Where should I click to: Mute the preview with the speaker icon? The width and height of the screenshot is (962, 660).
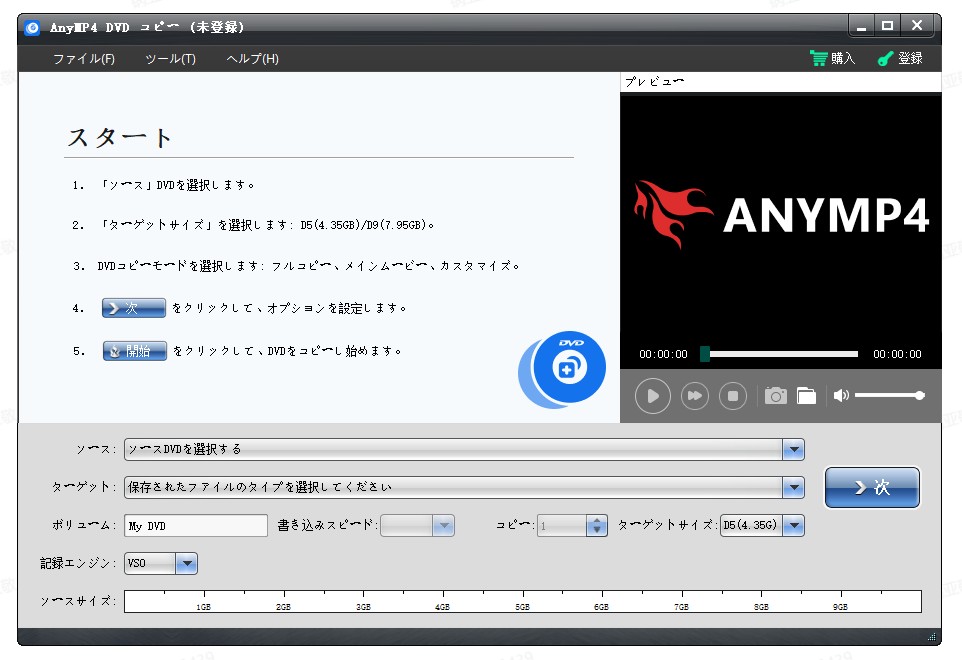[x=841, y=396]
